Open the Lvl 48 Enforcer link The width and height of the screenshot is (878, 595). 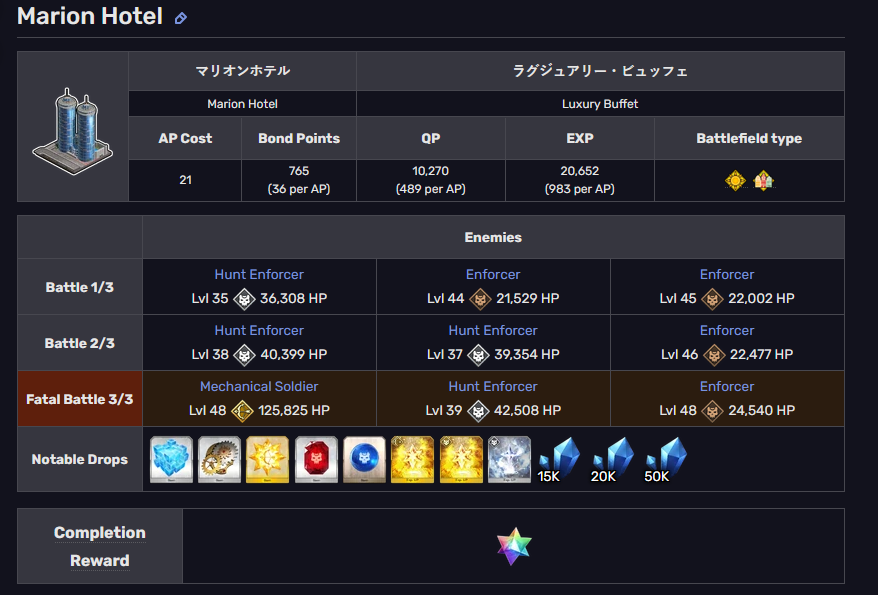(x=727, y=386)
